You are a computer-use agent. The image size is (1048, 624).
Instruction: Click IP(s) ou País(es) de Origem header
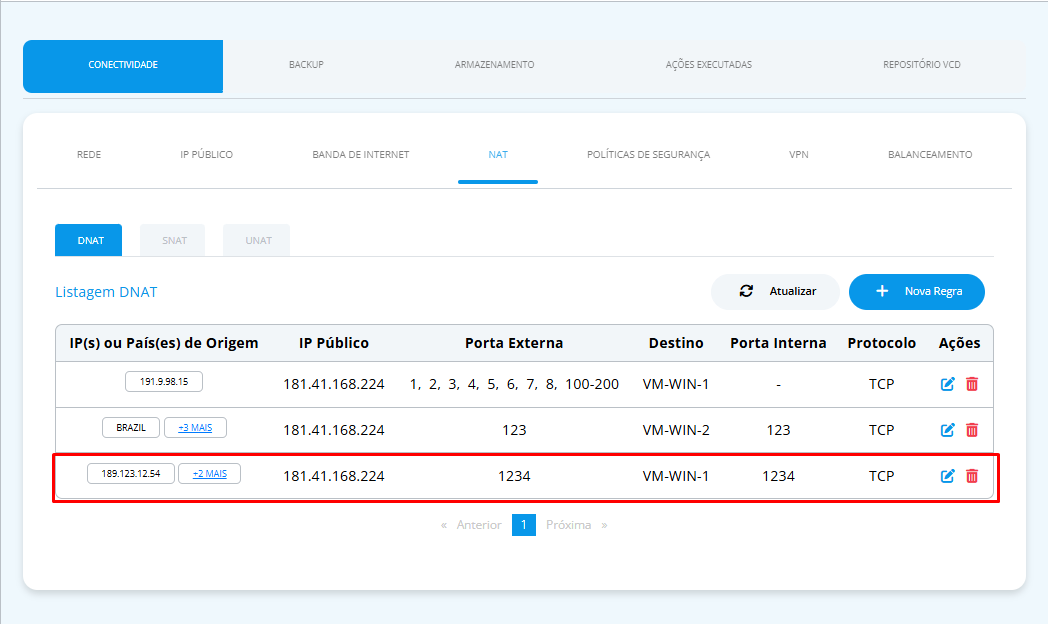(x=164, y=343)
